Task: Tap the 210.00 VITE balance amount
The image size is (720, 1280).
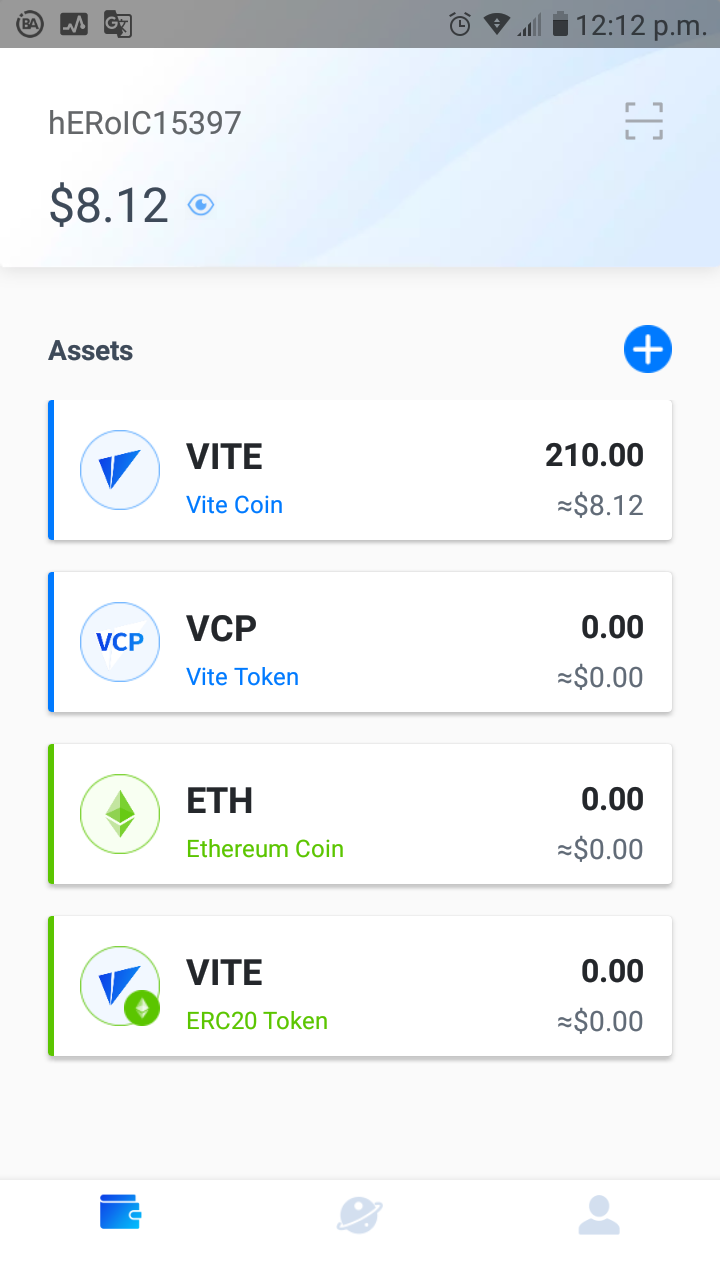Action: tap(594, 456)
